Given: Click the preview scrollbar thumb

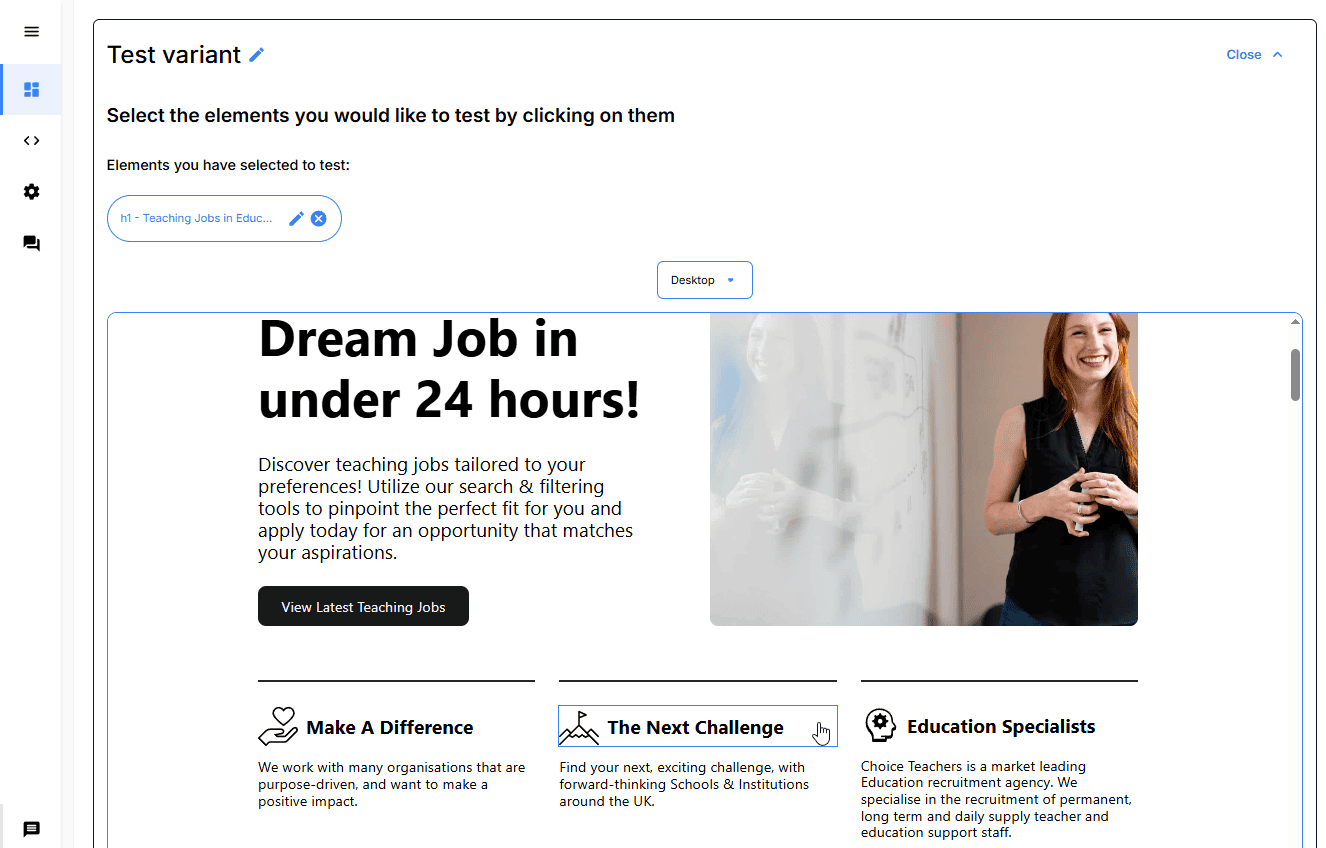Looking at the screenshot, I should [1295, 375].
